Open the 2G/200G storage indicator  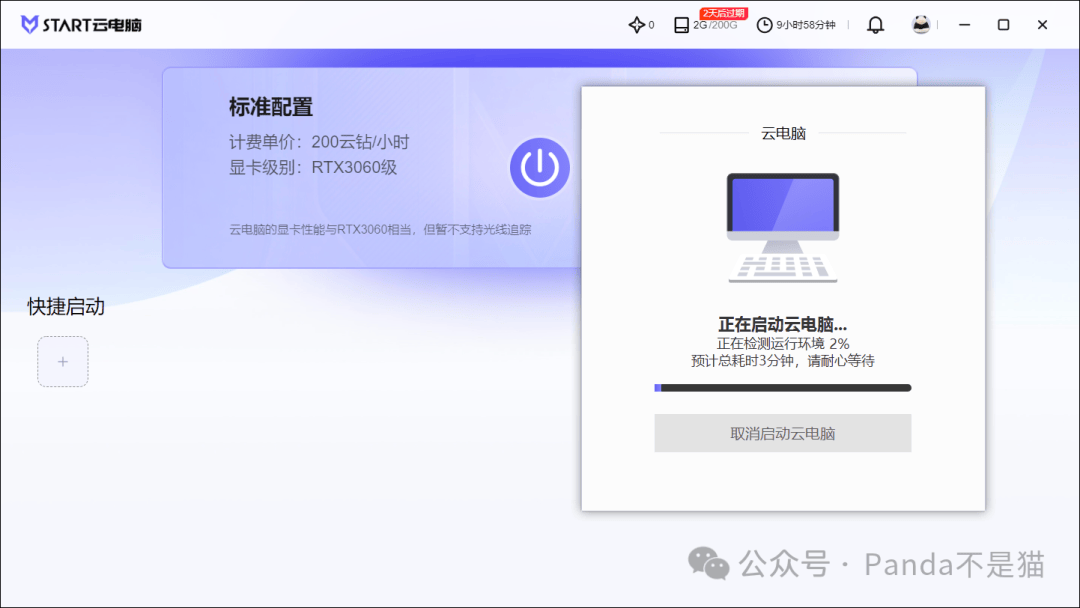[705, 25]
